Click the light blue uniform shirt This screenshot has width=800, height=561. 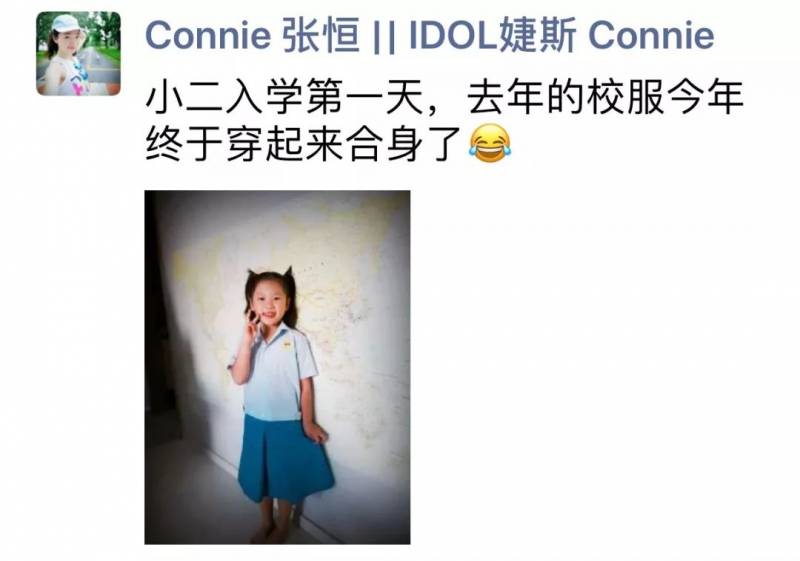coord(278,373)
